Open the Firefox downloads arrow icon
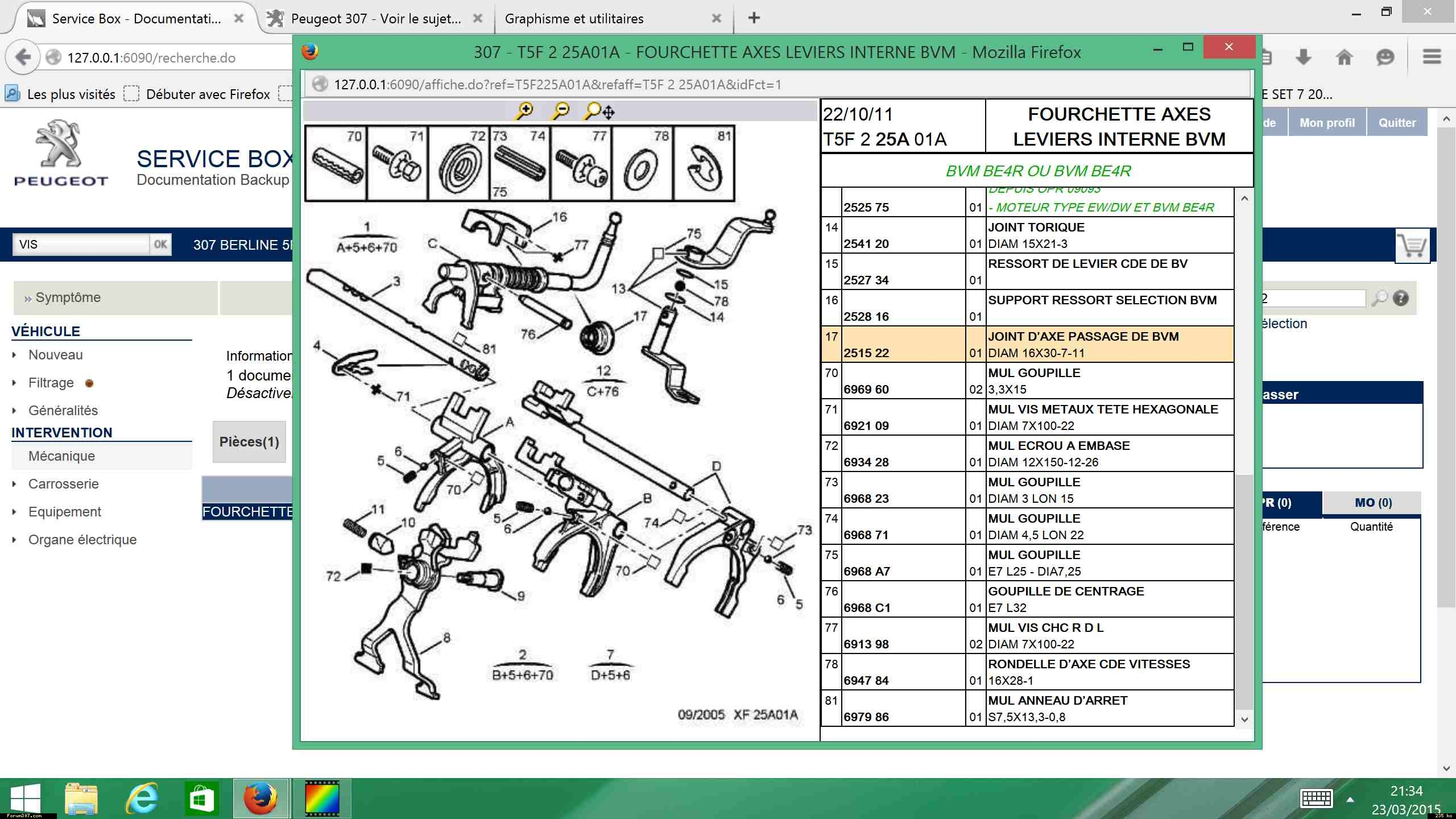Viewport: 1456px width, 819px height. click(x=1303, y=57)
